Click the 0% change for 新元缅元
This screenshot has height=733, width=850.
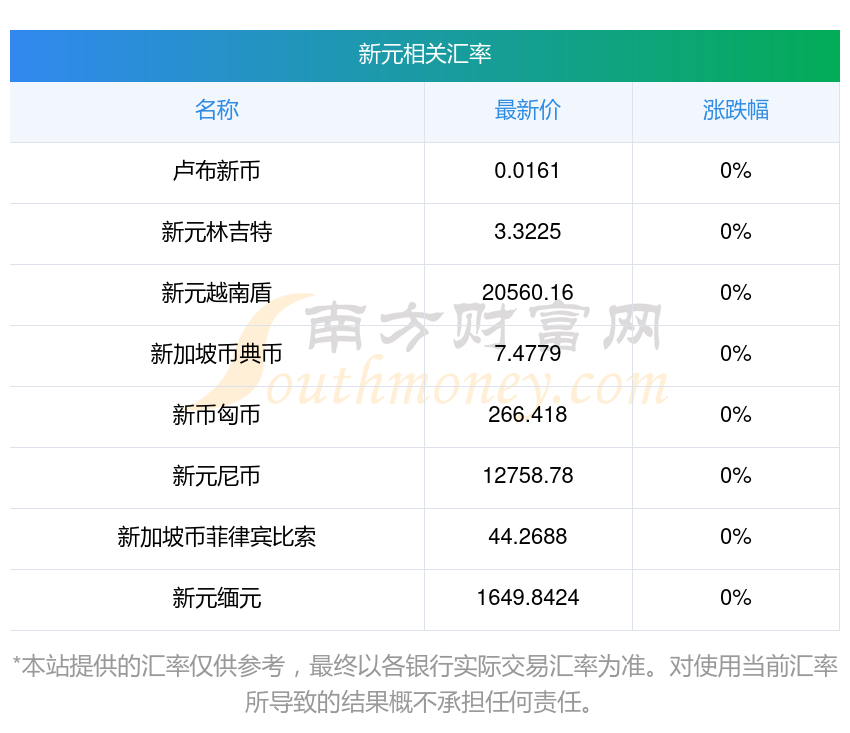(x=736, y=598)
